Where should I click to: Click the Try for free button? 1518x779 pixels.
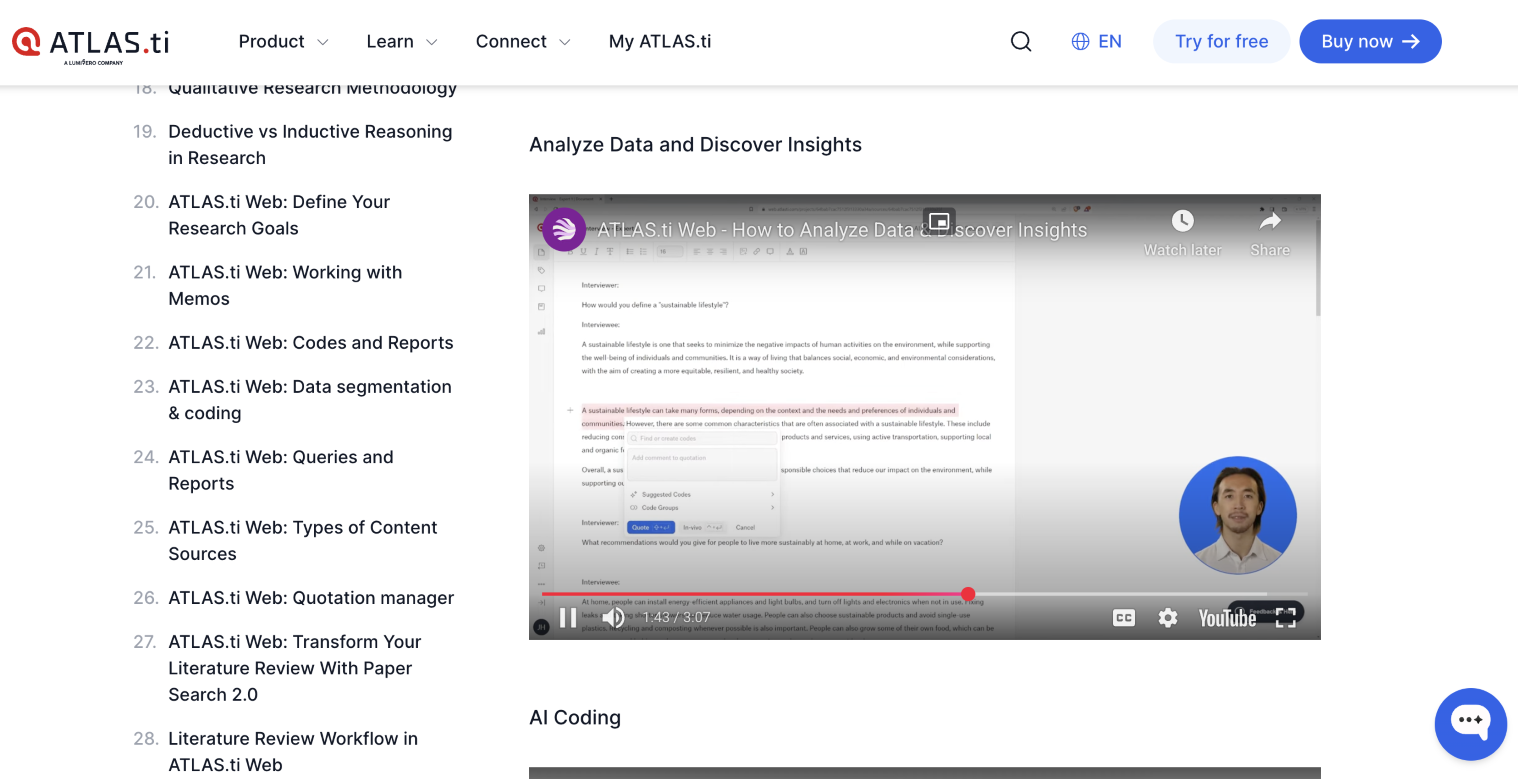click(x=1221, y=41)
